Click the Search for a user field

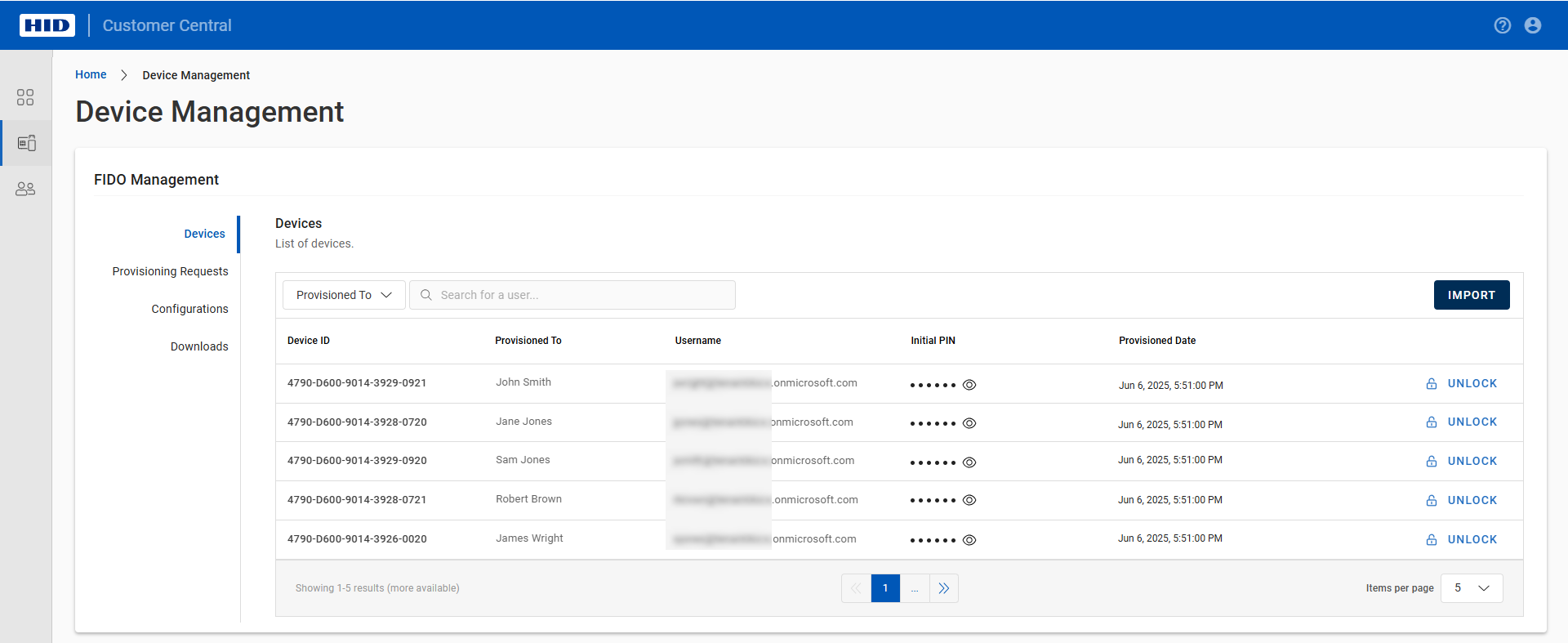click(x=580, y=295)
